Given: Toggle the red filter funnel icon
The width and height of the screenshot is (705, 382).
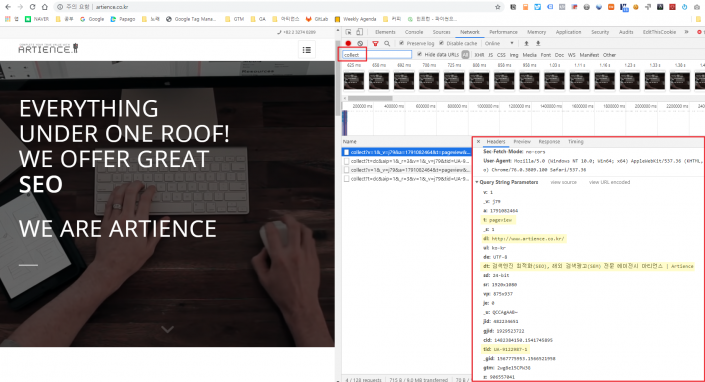Looking at the screenshot, I should (x=375, y=44).
